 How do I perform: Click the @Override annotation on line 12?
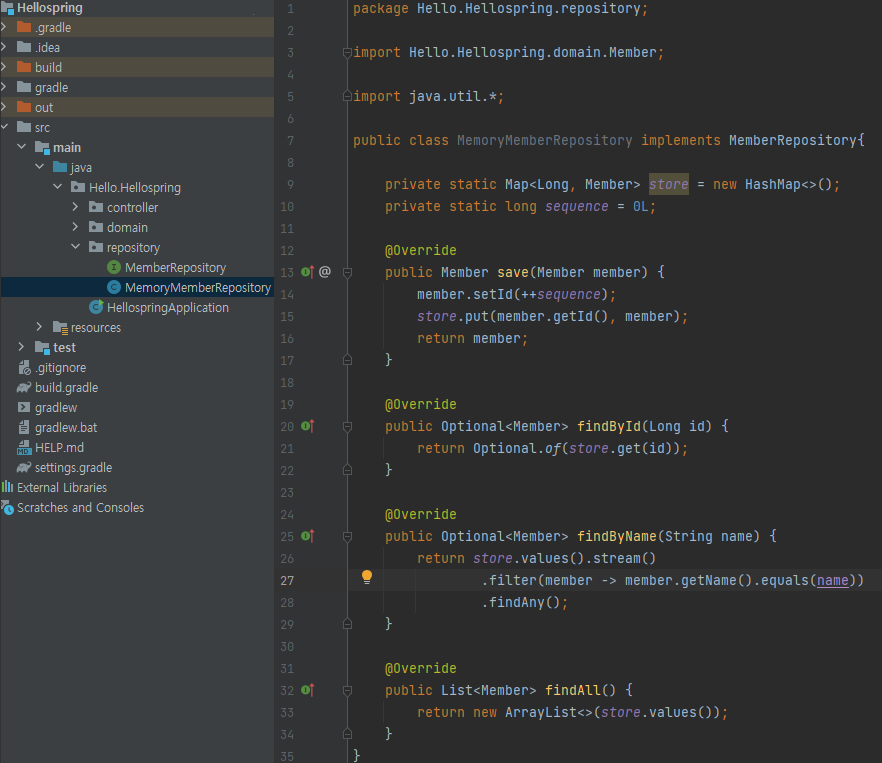tap(421, 250)
